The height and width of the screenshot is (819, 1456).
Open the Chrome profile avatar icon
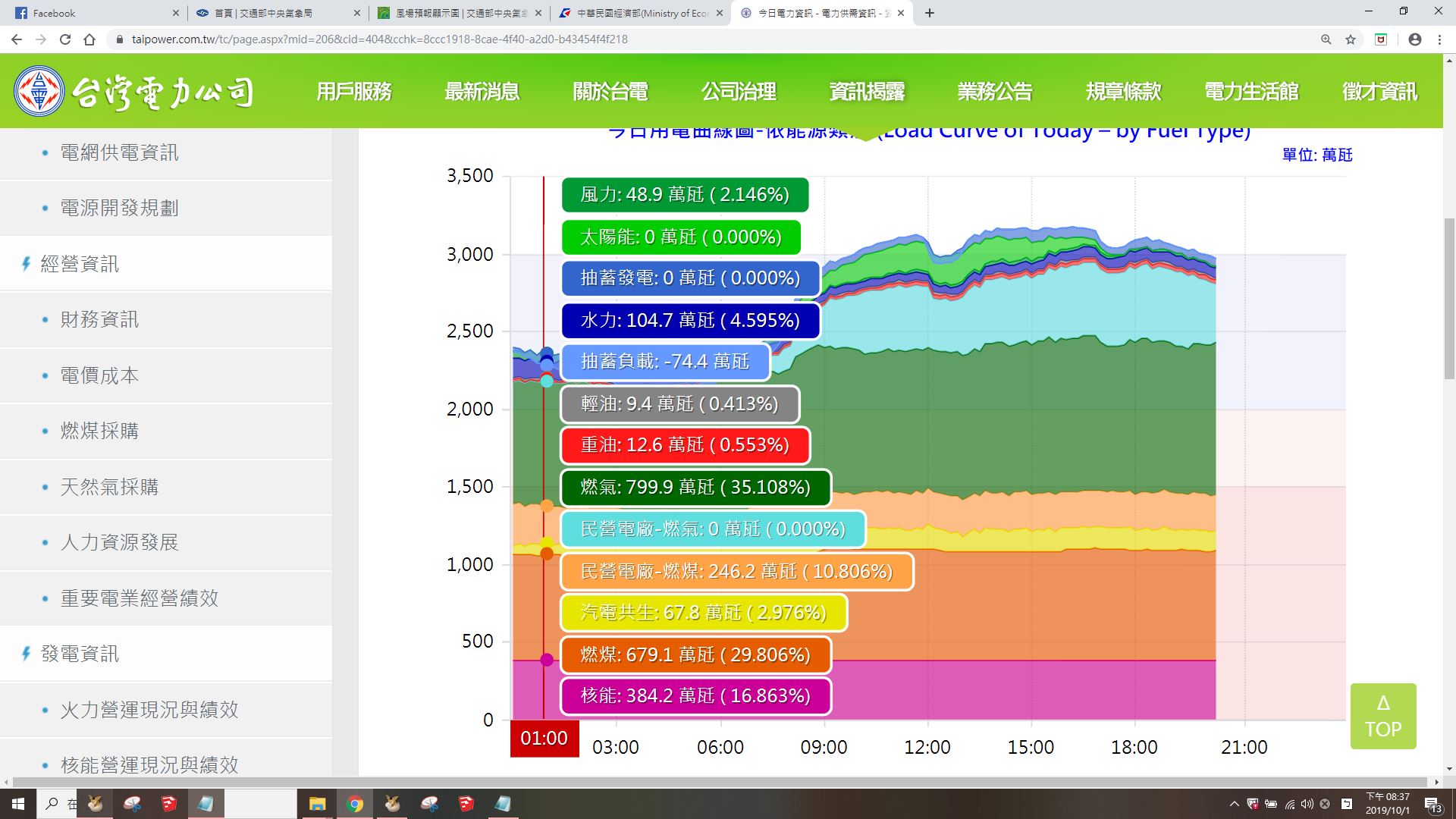[x=1415, y=39]
